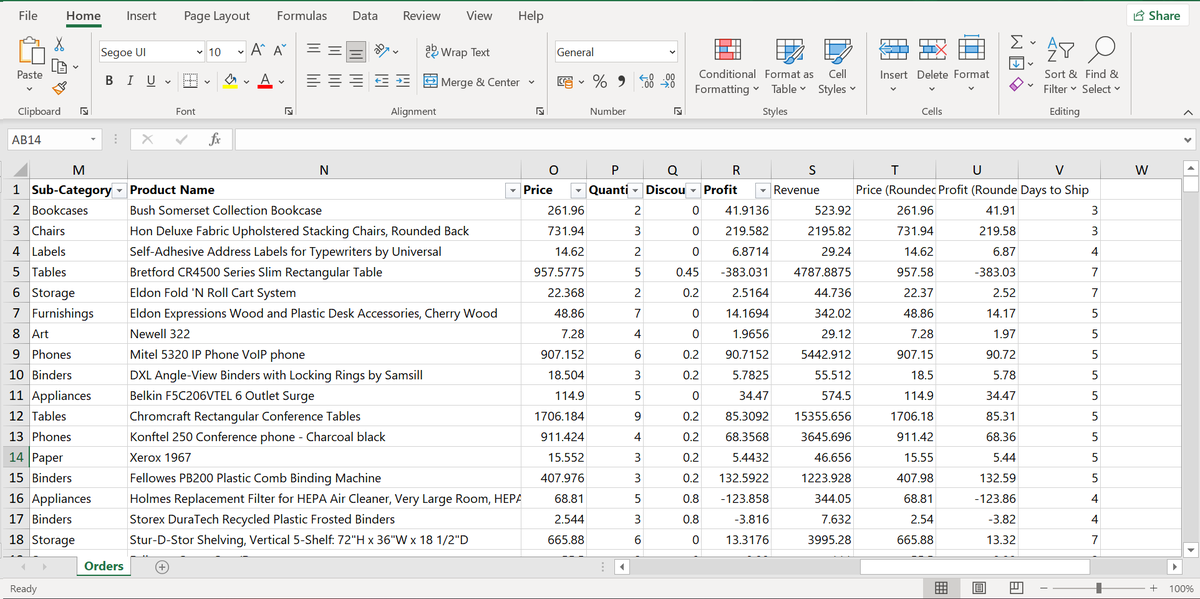Open the Font dialog launcher

pos(288,112)
